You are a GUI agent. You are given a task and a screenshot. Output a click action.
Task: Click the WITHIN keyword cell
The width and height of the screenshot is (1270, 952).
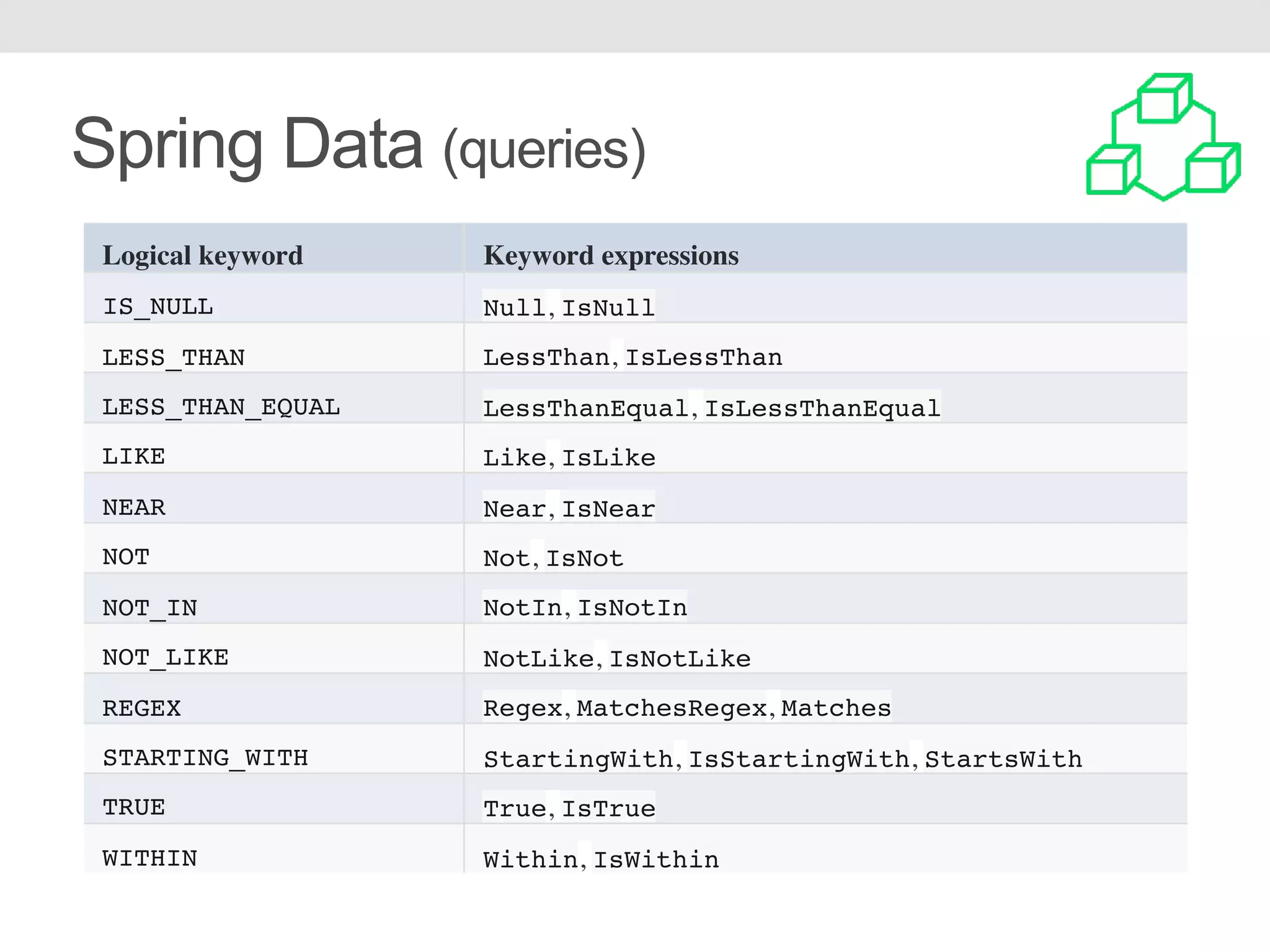coord(274,849)
